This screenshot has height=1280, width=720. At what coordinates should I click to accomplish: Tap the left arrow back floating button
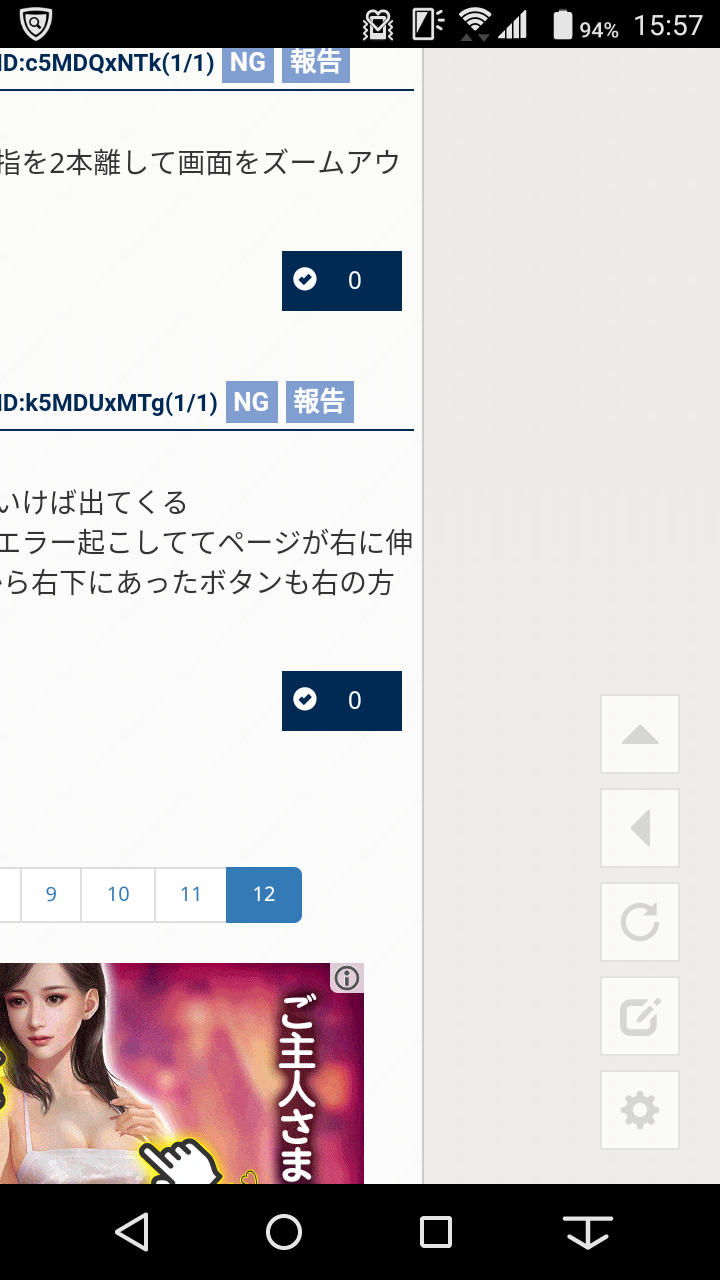pyautogui.click(x=640, y=828)
